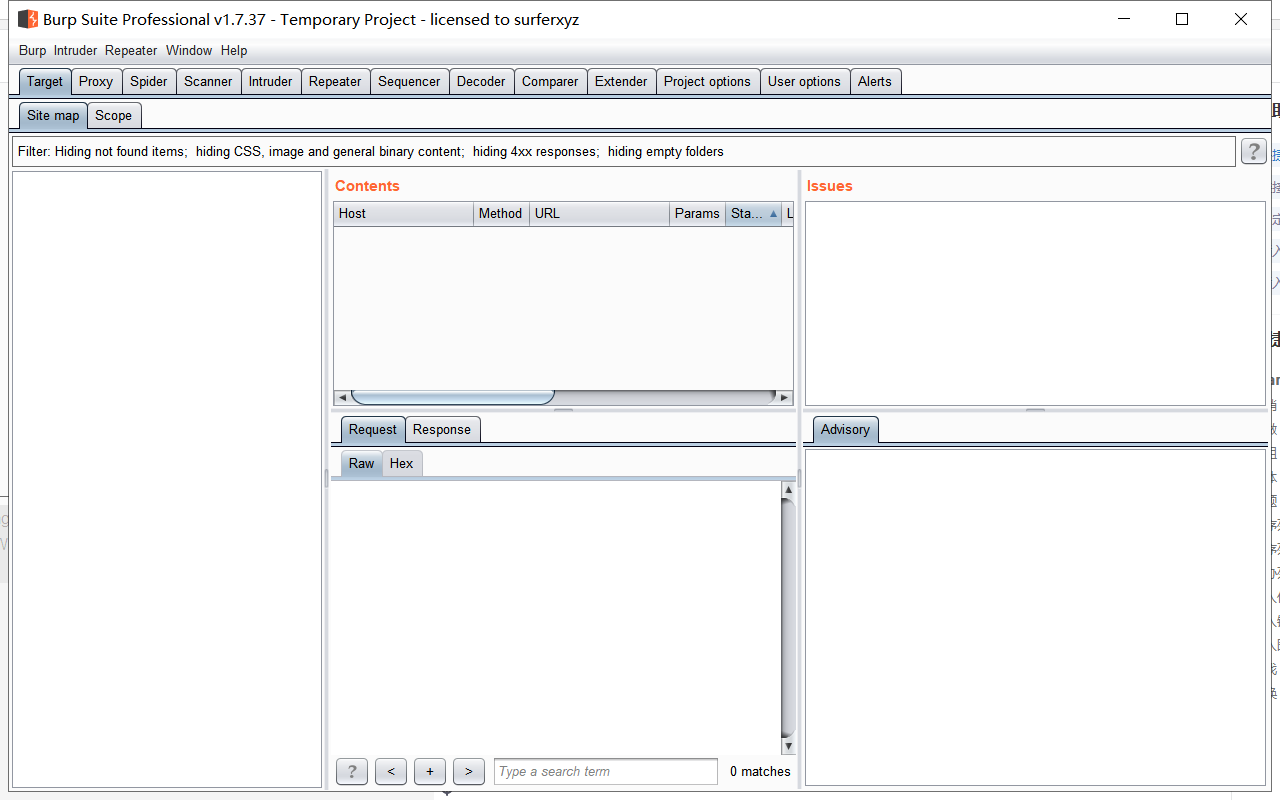Viewport: 1280px width, 800px height.
Task: Open the Burp menu
Action: 32,50
